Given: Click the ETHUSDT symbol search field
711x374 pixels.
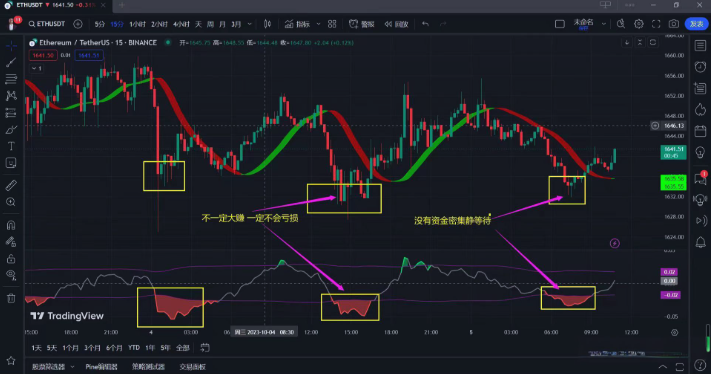Looking at the screenshot, I should (x=47, y=24).
